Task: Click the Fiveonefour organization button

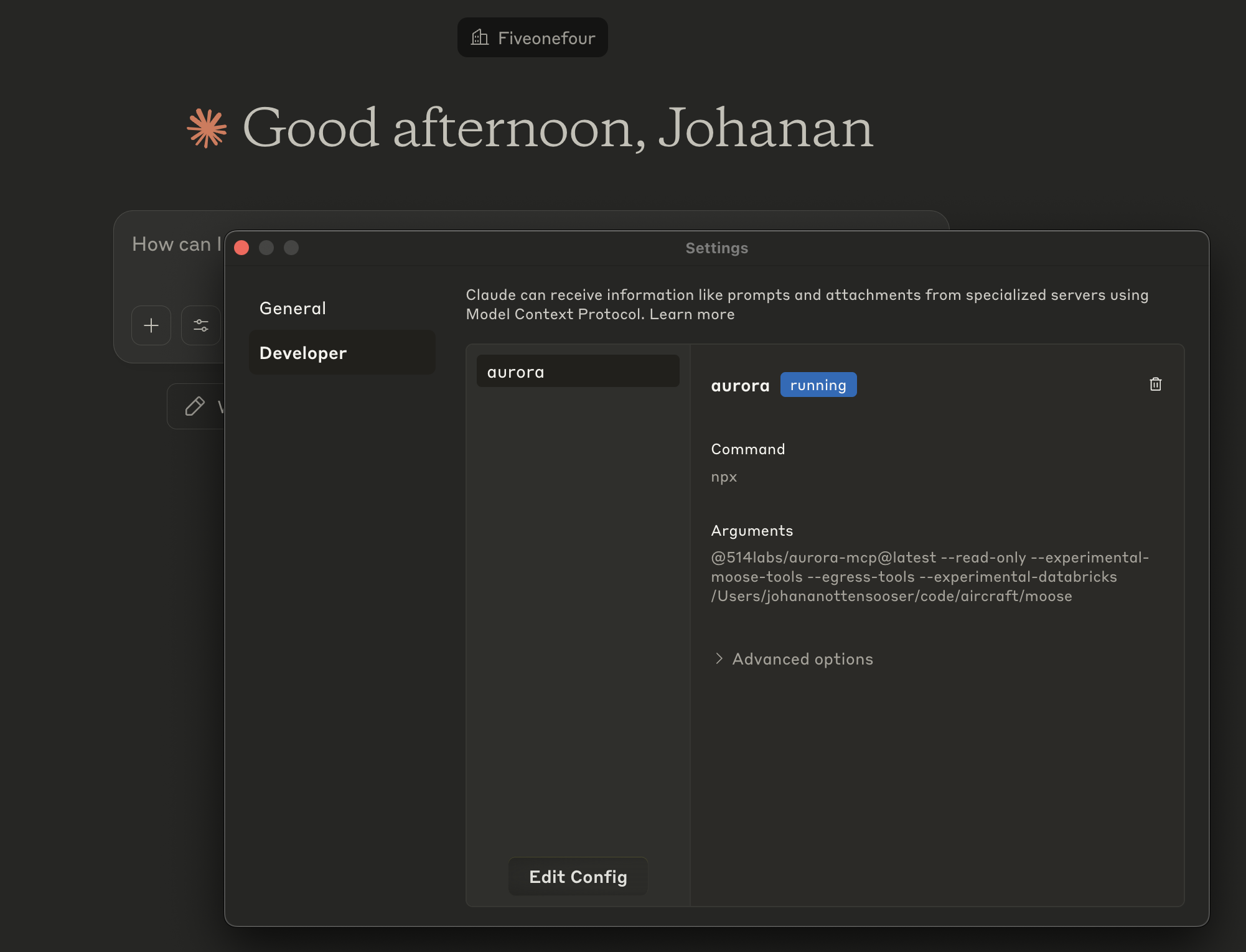Action: (533, 38)
